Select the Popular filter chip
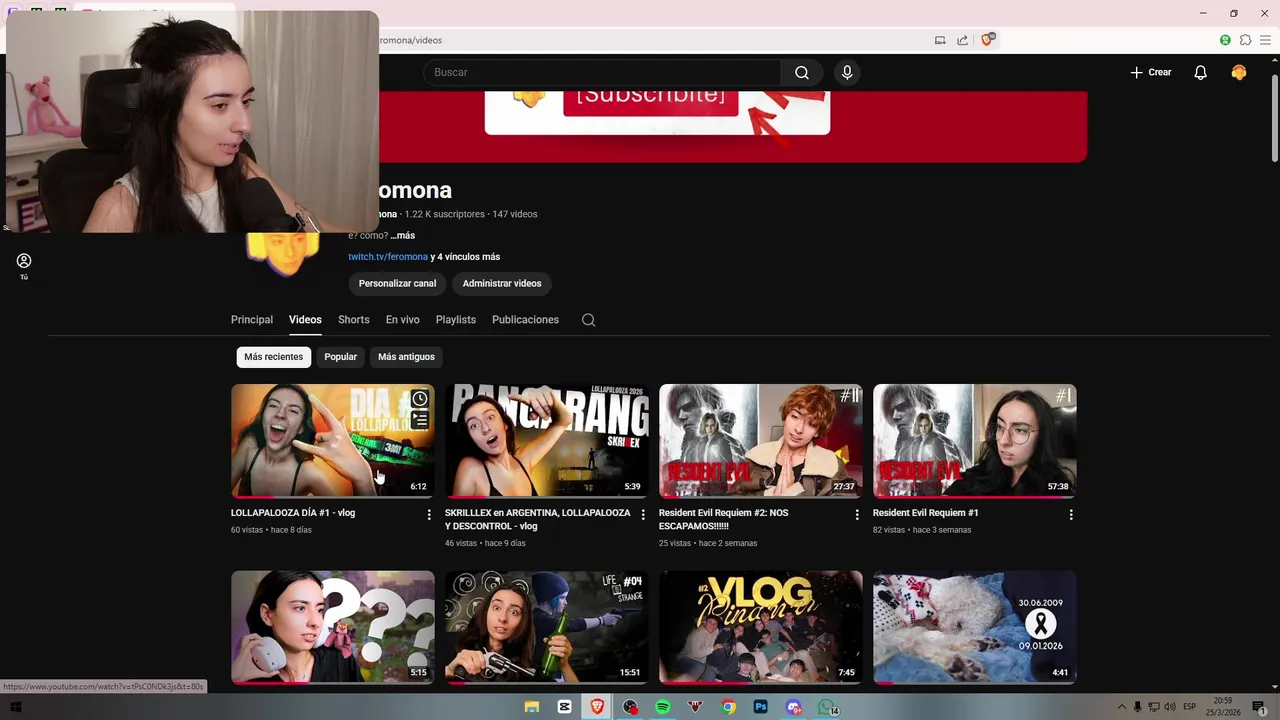 [340, 357]
